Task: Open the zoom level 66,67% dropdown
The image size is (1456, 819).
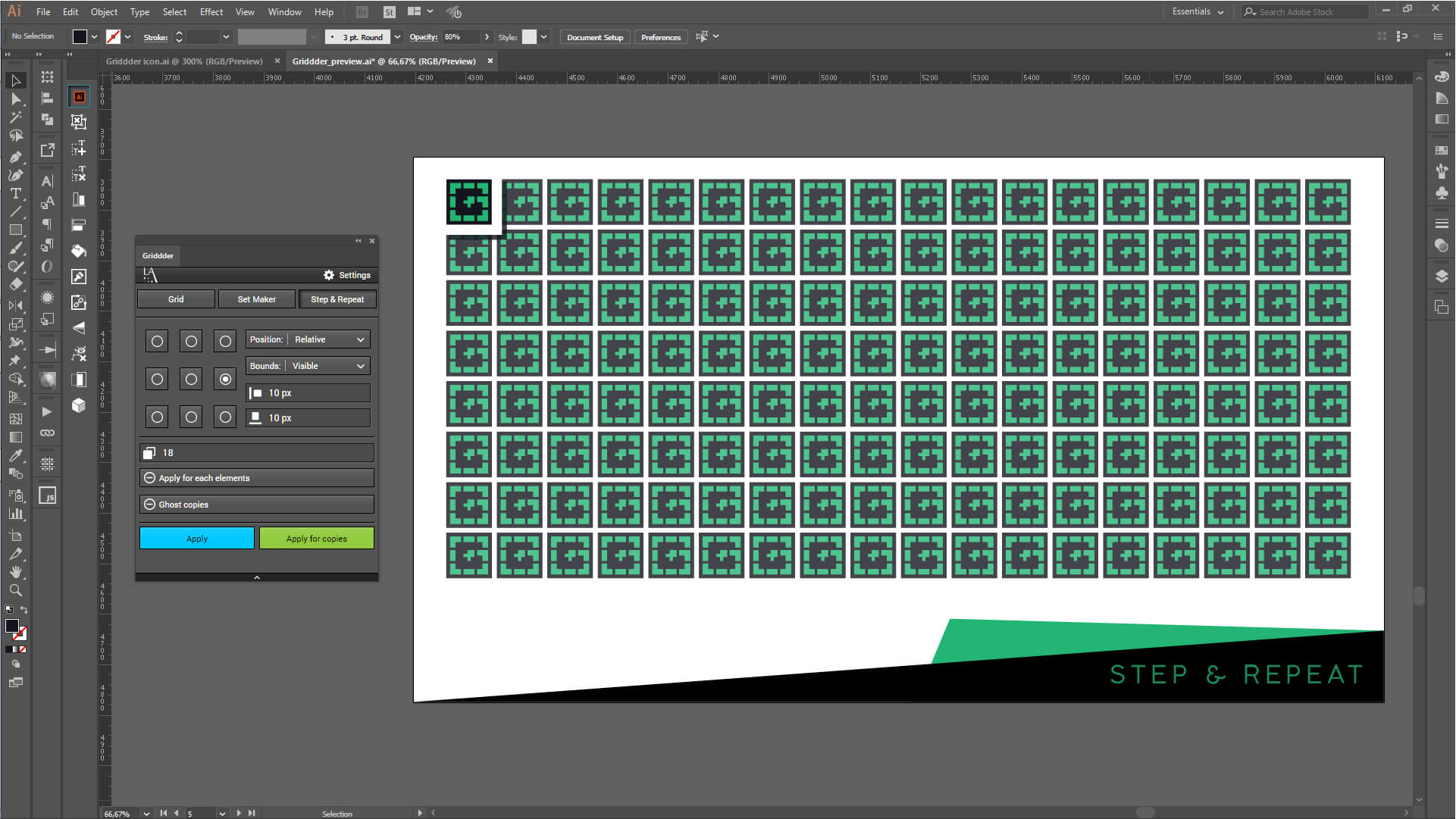Action: point(146,814)
